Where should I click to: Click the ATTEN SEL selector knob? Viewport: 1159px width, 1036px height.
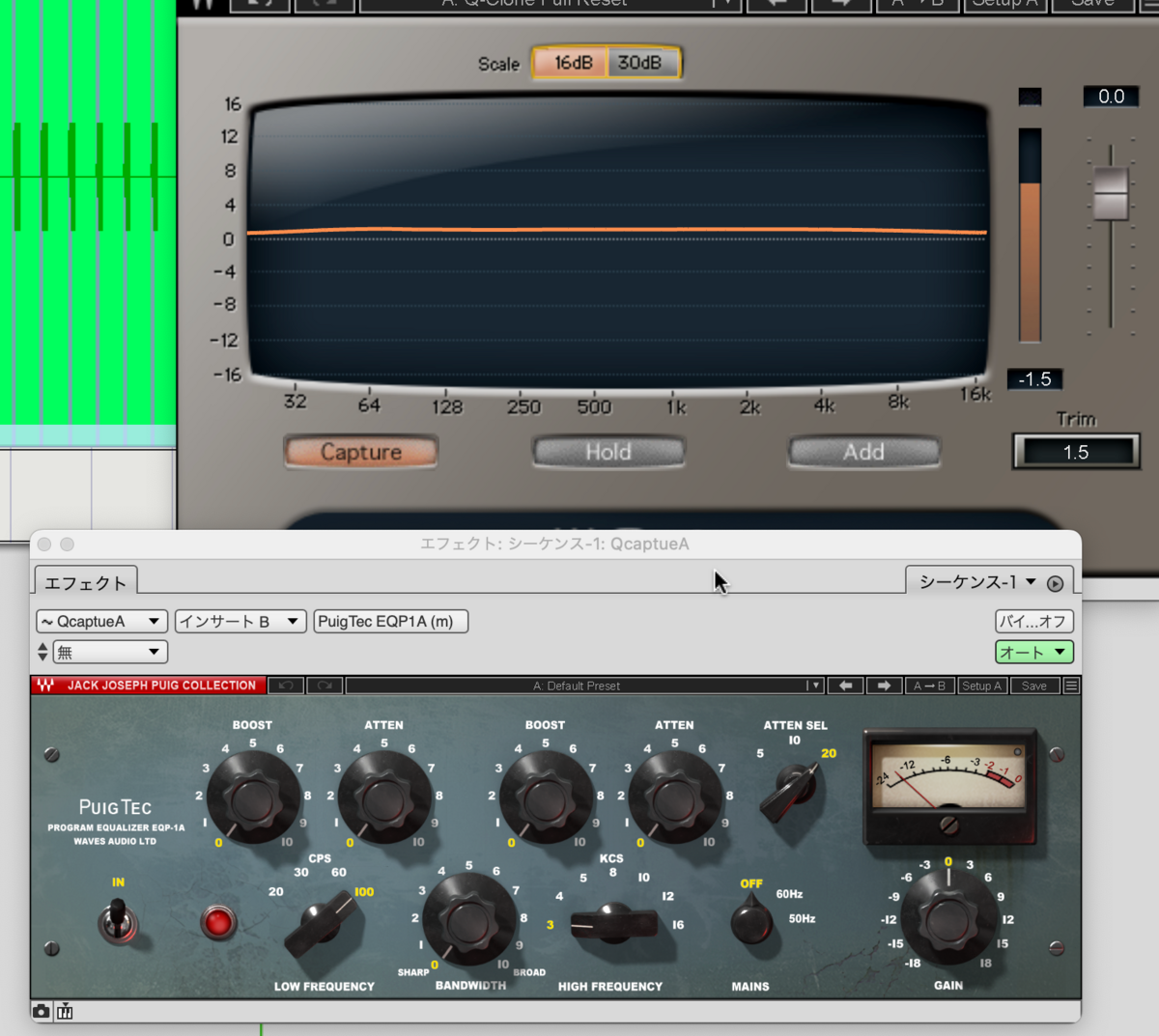(x=794, y=791)
